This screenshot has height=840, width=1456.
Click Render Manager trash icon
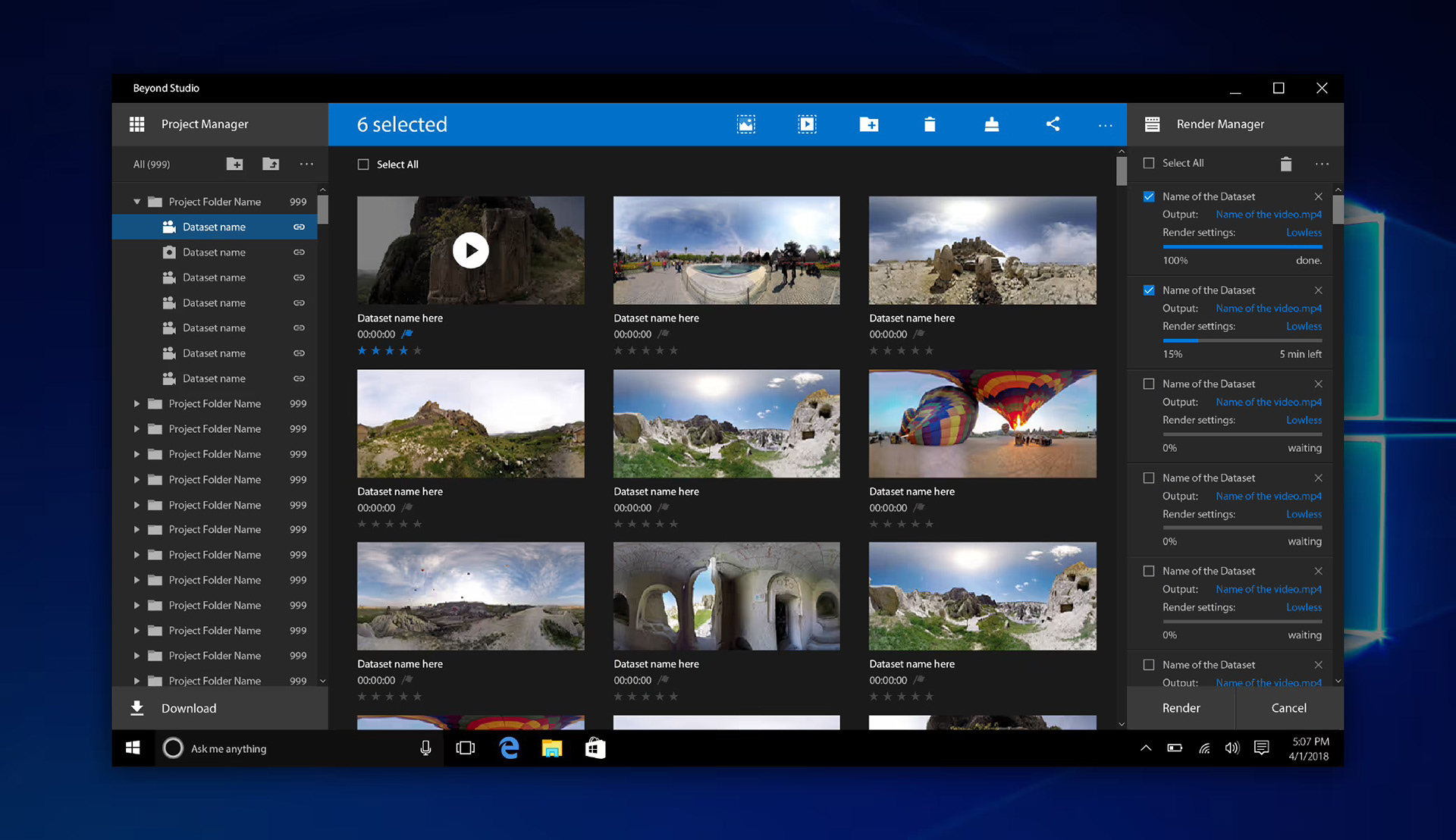point(1285,164)
